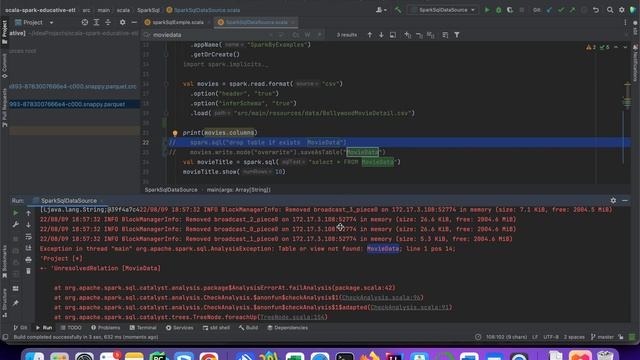This screenshot has height=360, width=640.
Task: Toggle soft-wrap in Run console
Action: point(28,236)
